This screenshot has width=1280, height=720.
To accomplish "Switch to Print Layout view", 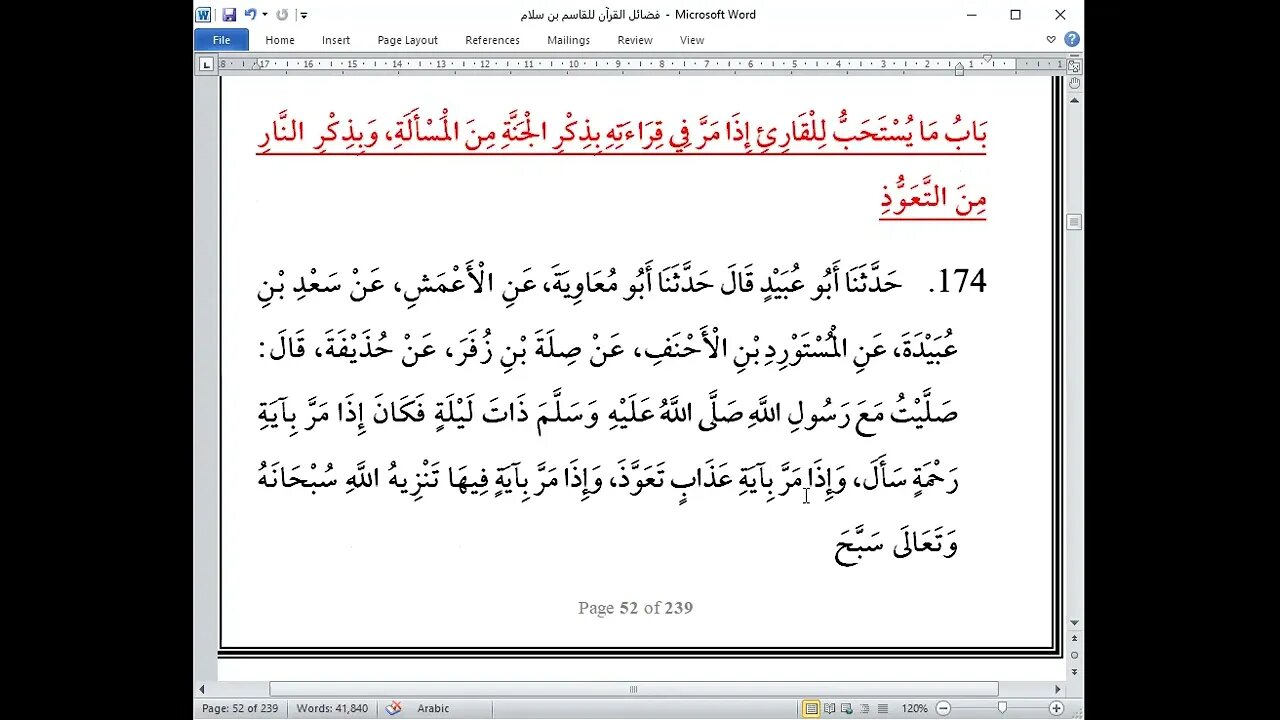I will click(x=812, y=708).
